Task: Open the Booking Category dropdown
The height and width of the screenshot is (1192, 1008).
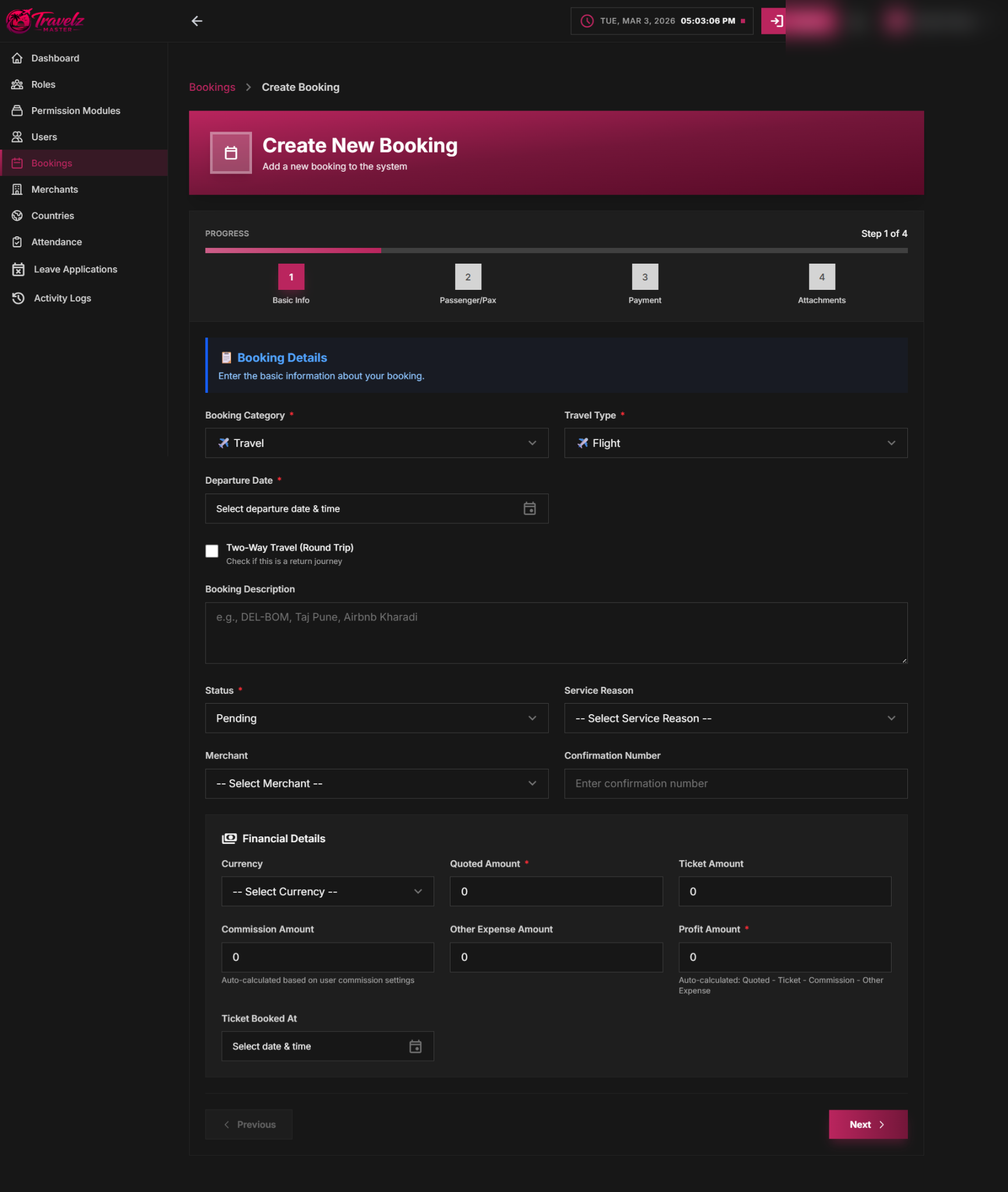Action: [377, 443]
